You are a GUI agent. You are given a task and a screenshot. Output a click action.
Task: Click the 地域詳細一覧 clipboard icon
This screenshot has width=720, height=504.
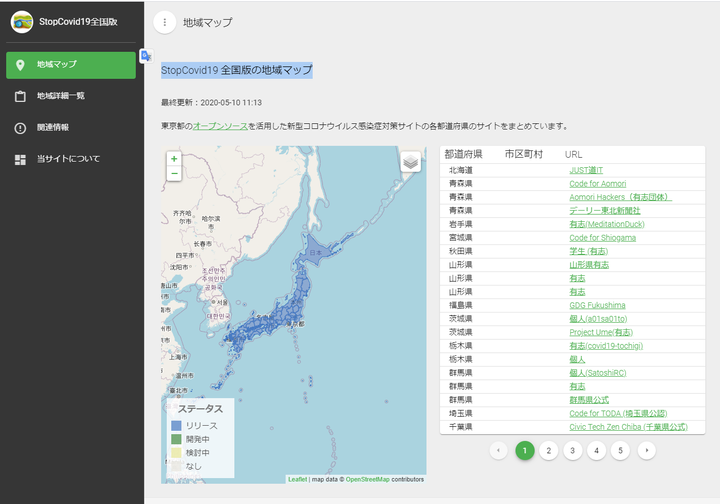click(20, 96)
